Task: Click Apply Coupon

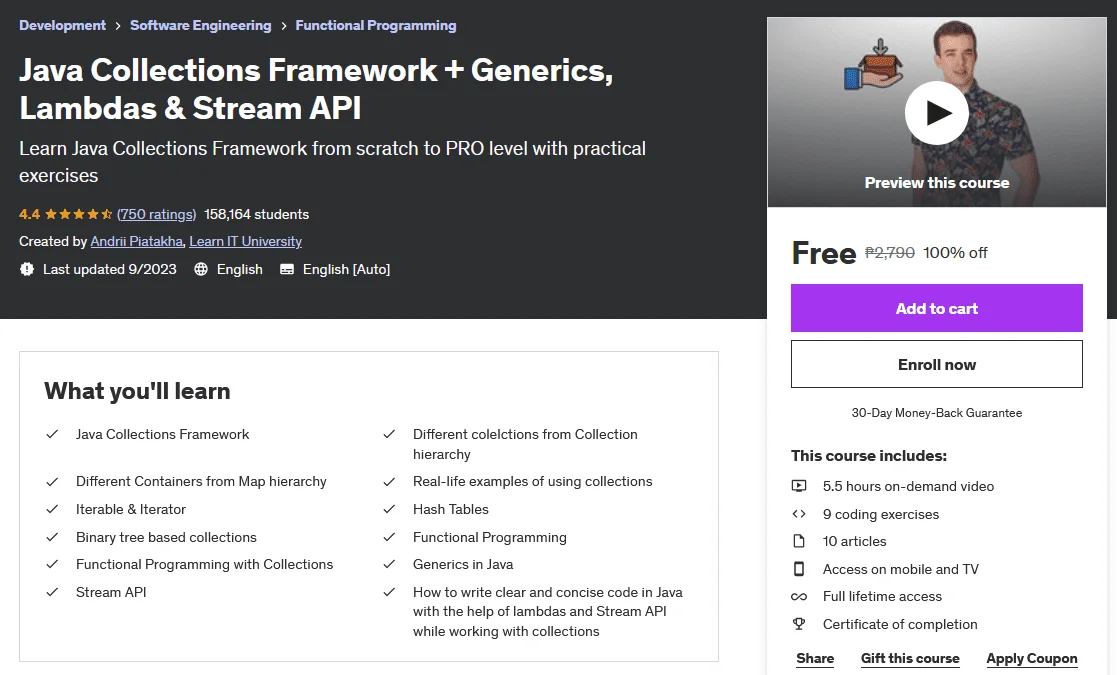Action: coord(1032,658)
